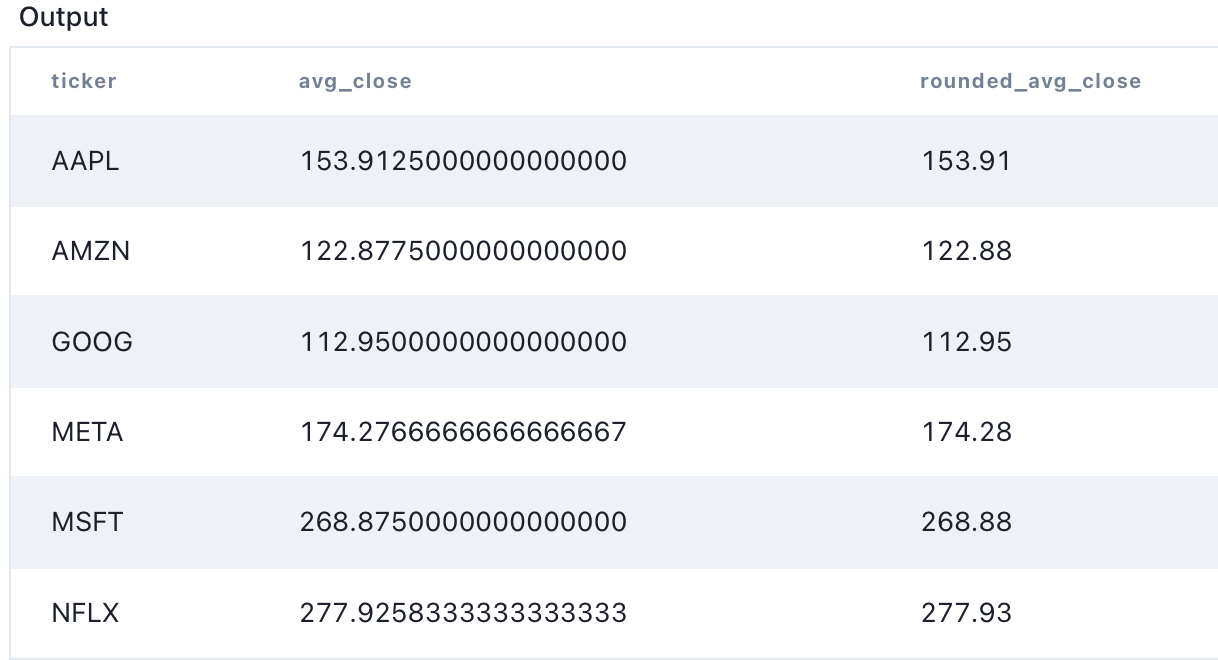This screenshot has height=660, width=1218.
Task: Click the avg_close value 268.8750000000000000
Action: [x=463, y=522]
